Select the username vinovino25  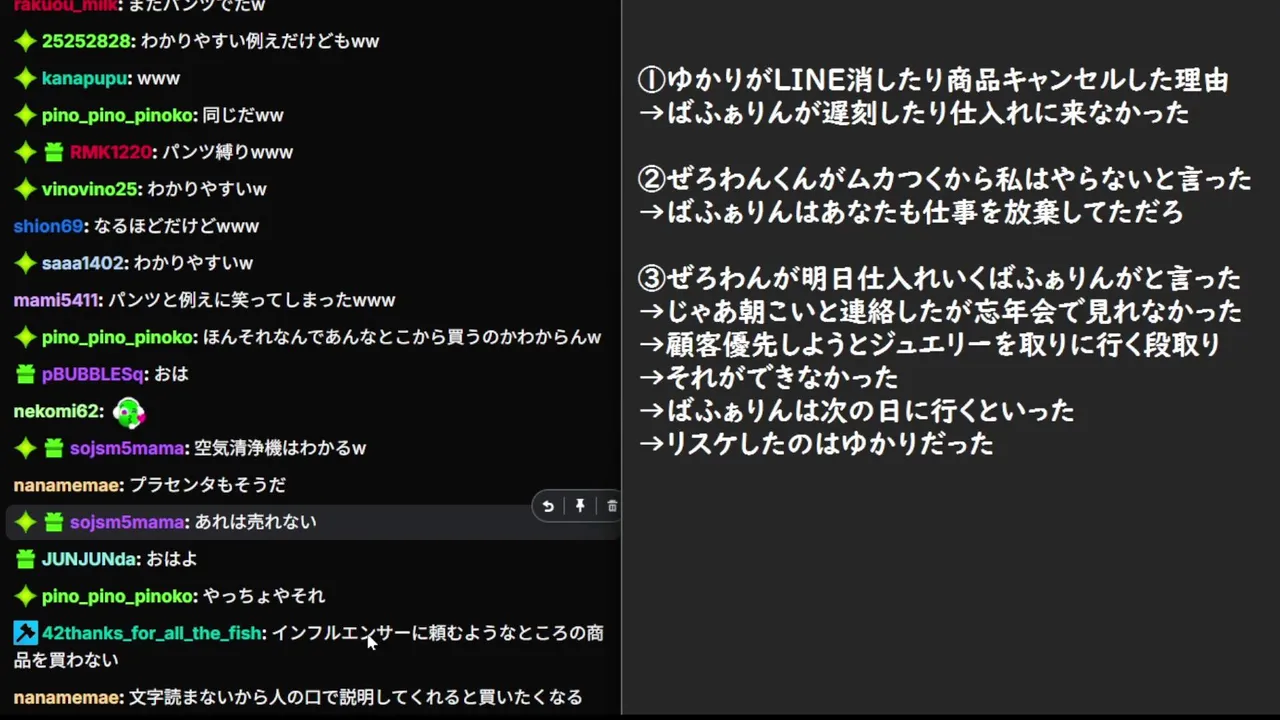pos(90,189)
